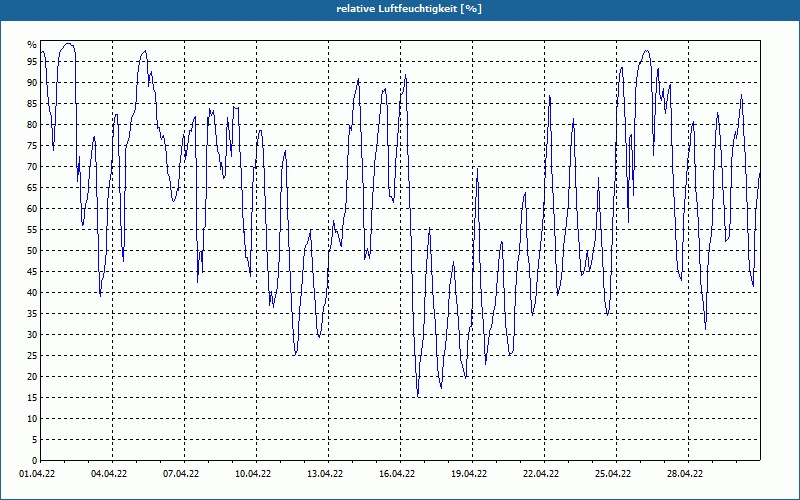800x500 pixels.
Task: Select the 5 value on the y-axis
Action: coord(35,440)
